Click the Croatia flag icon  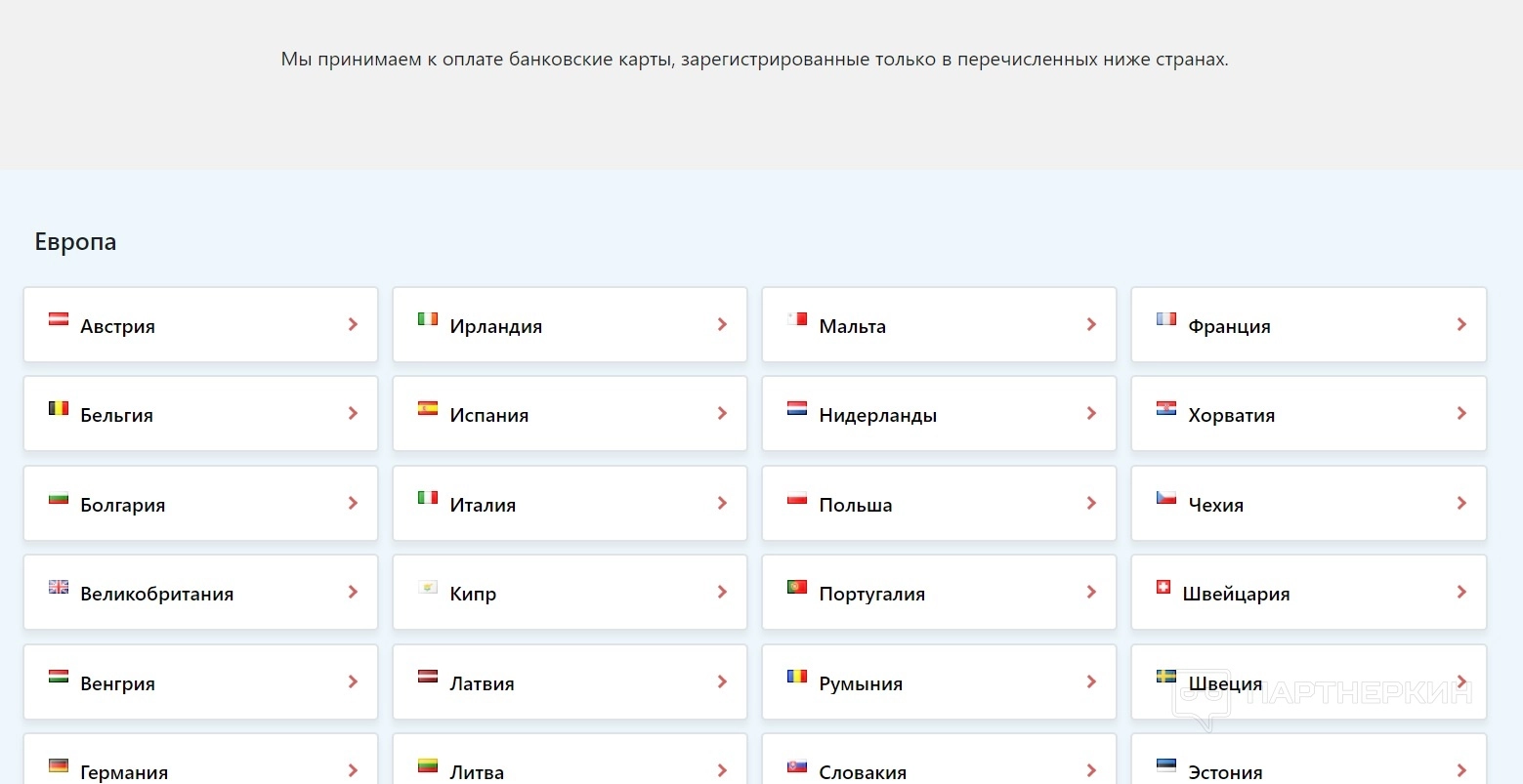[1166, 408]
